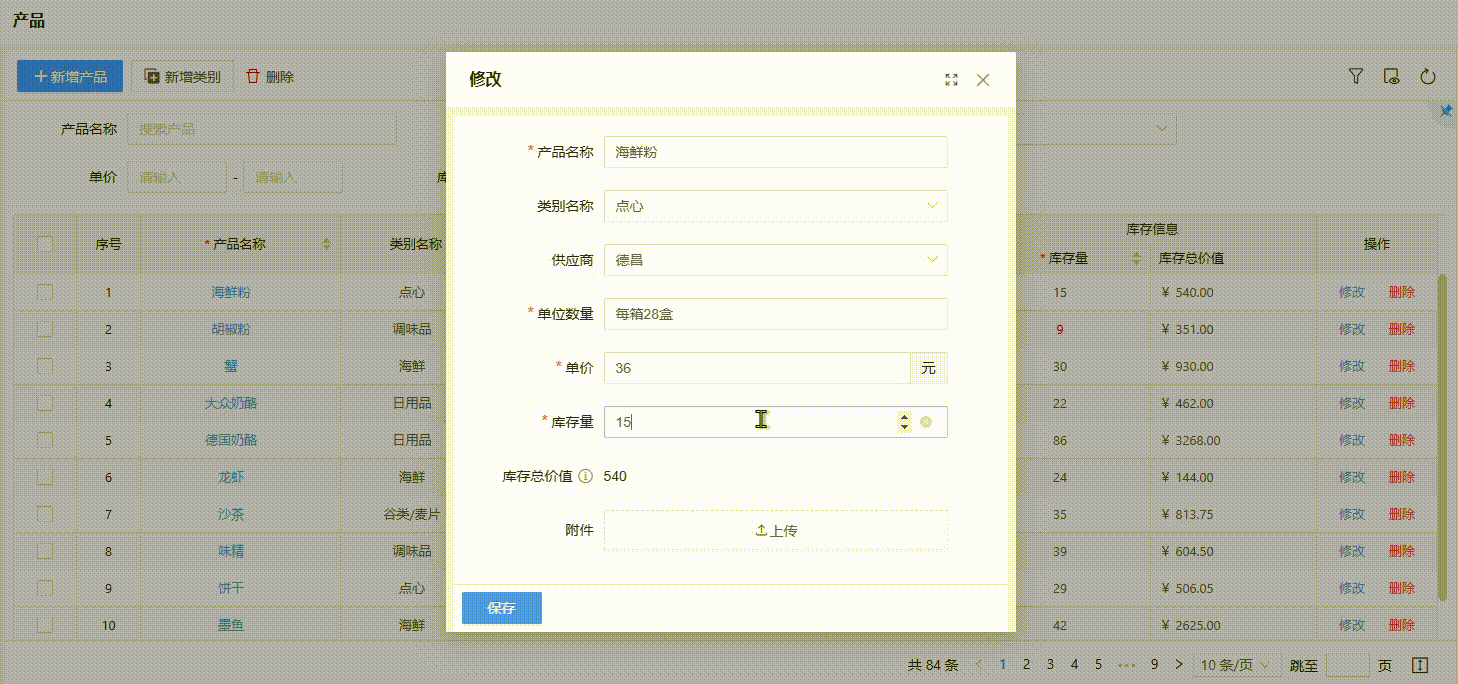1458x684 pixels.
Task: Go to page 9 in pagination
Action: (1154, 664)
